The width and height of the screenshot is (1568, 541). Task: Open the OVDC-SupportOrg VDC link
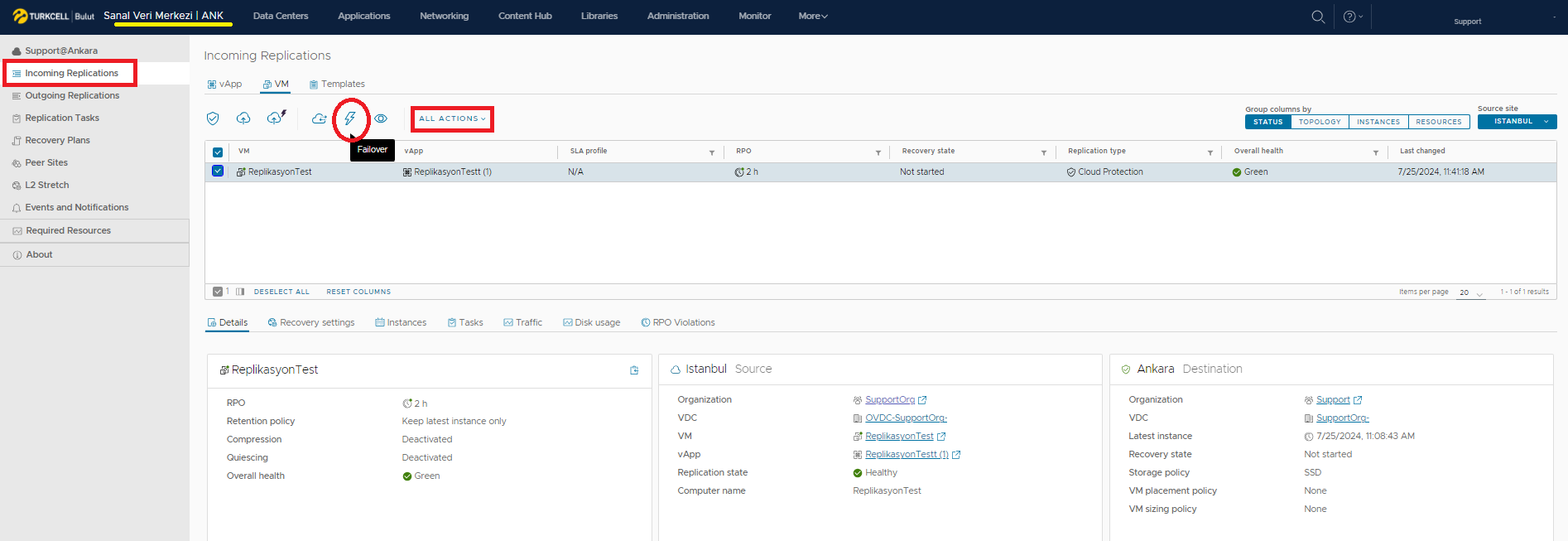pyautogui.click(x=906, y=418)
